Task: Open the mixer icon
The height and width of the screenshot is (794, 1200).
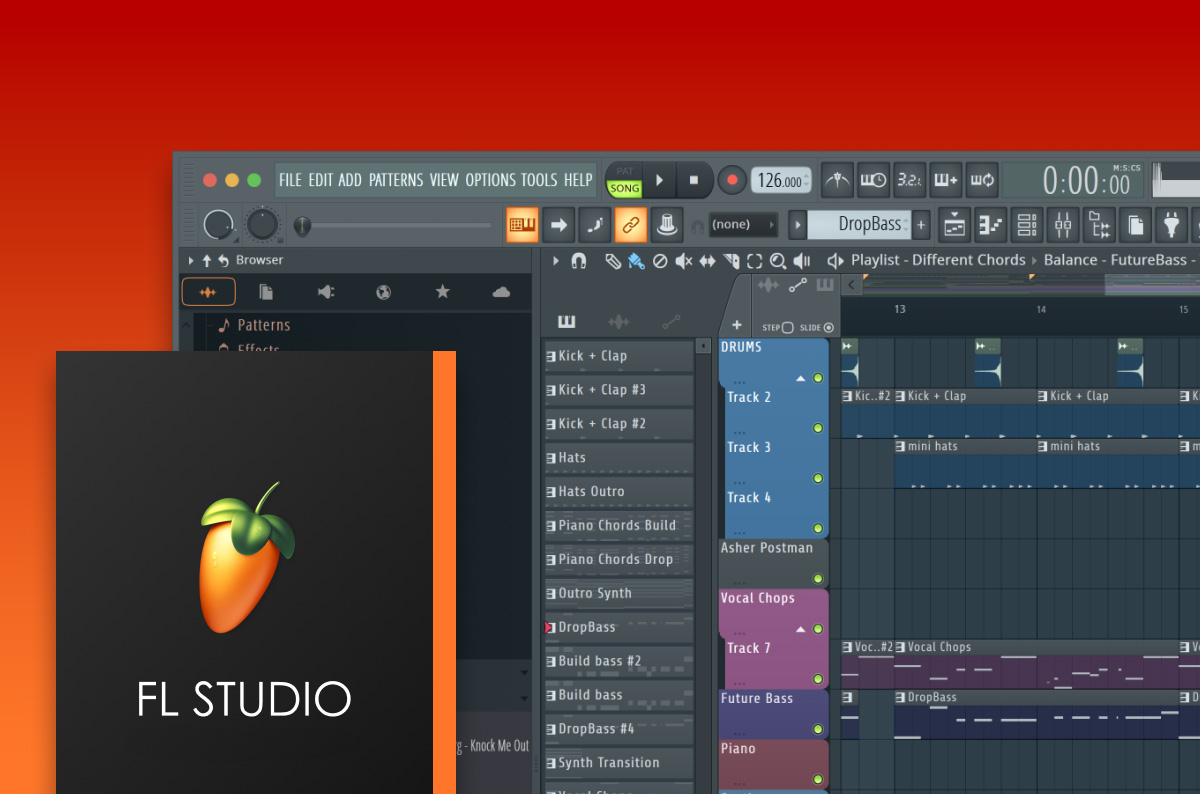Action: point(1062,225)
